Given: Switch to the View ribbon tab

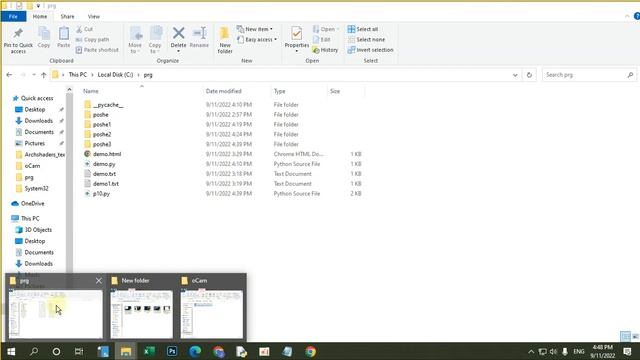Looking at the screenshot, I should 93,16.
